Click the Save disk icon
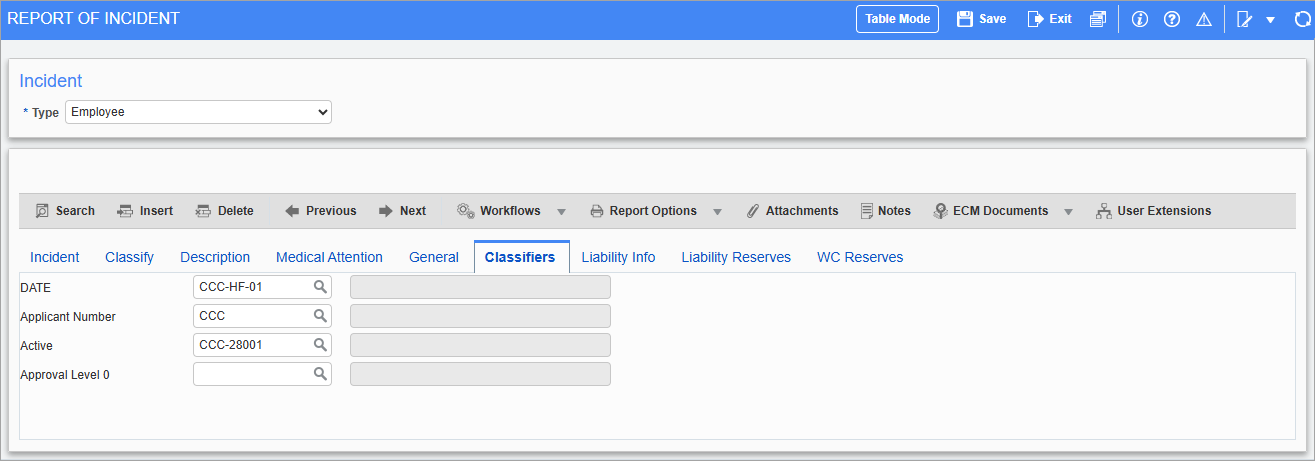Screen dimensions: 1315x461 click(x=965, y=19)
